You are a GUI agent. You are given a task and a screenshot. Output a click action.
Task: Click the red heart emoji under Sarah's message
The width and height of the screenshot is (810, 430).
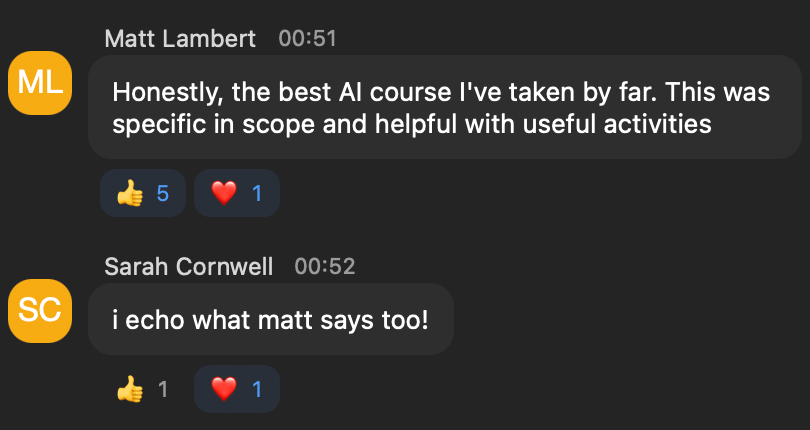coord(224,389)
